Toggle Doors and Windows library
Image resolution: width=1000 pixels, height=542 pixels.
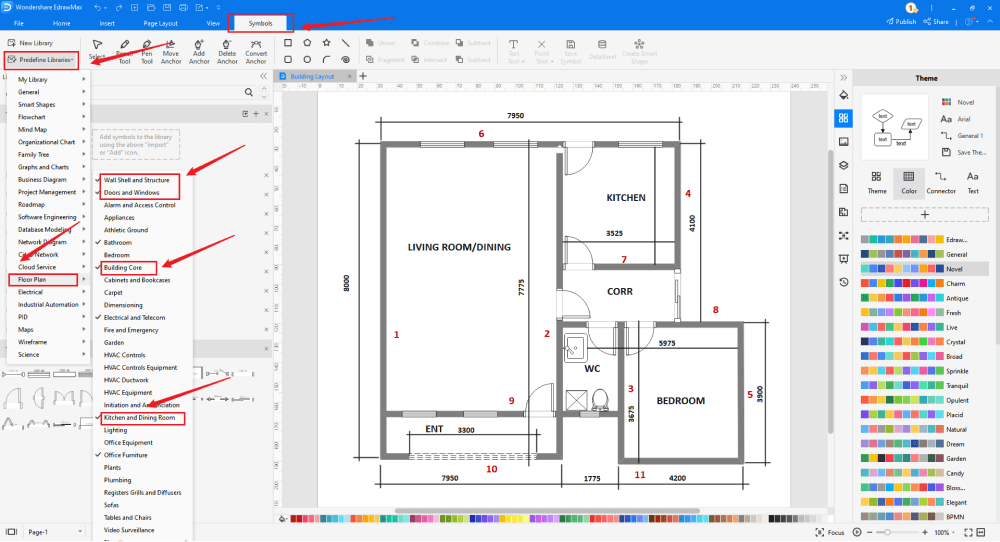(x=131, y=193)
